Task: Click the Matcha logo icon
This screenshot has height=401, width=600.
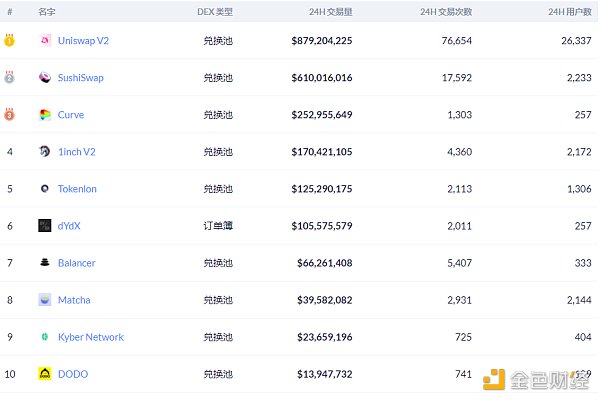Action: [x=45, y=300]
